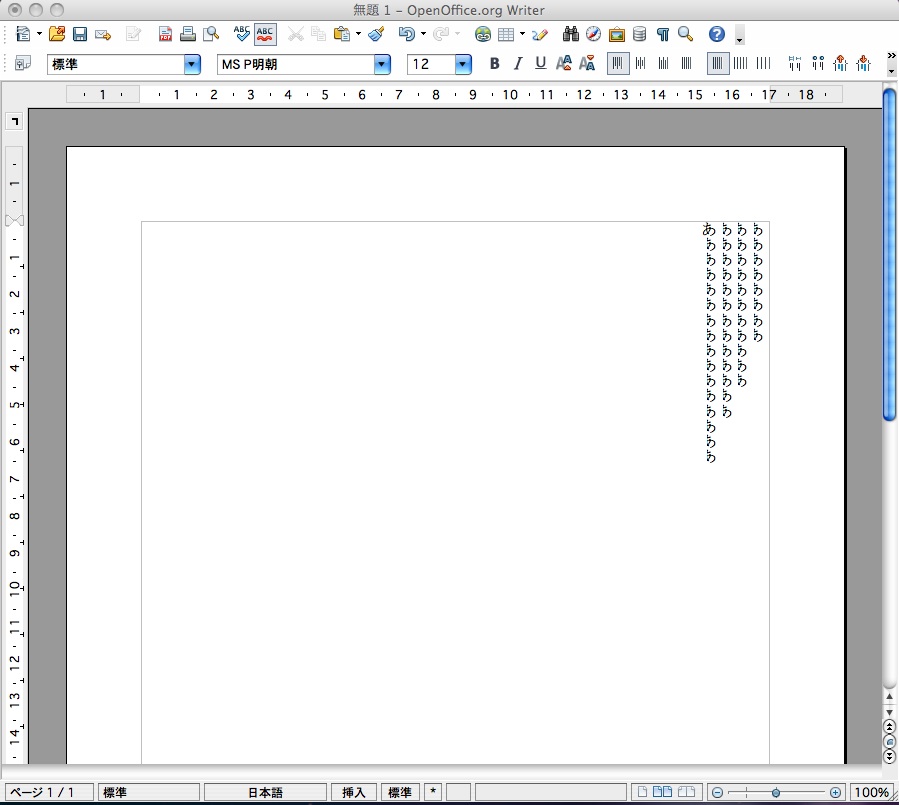
Task: Click Next Page double-arrow button
Action: 889,757
